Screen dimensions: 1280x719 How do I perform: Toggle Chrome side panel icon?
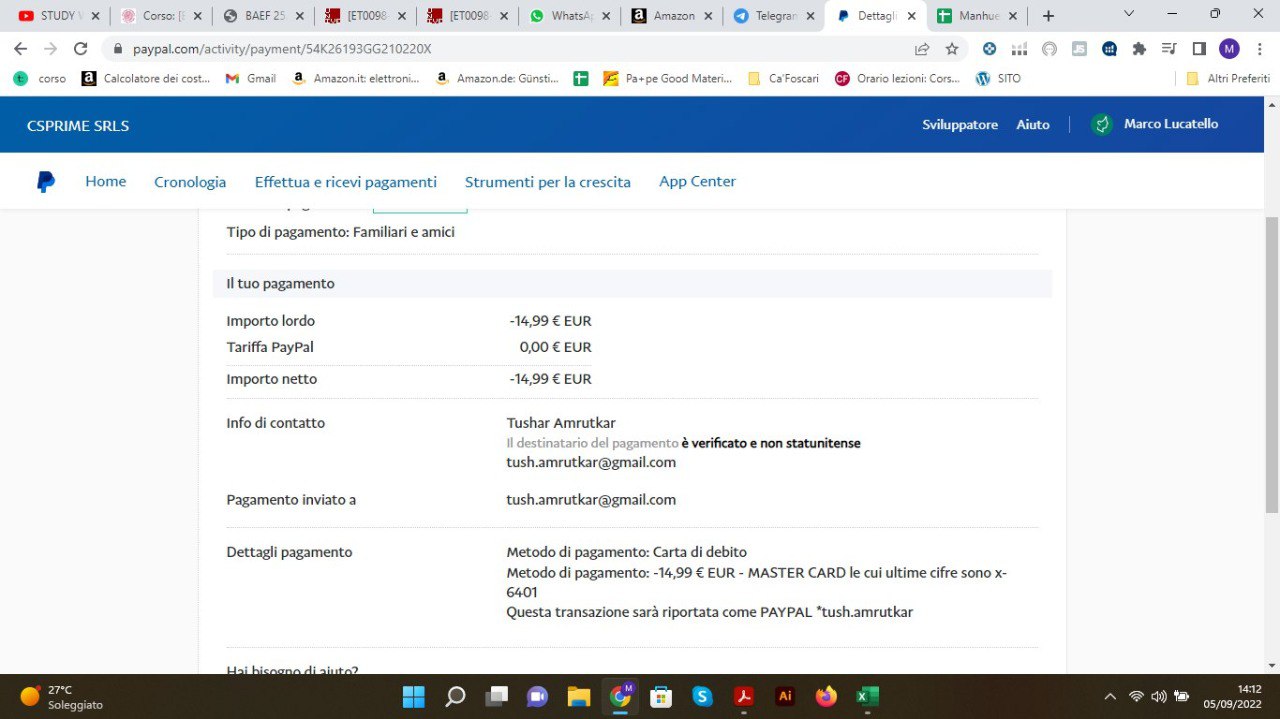1199,49
